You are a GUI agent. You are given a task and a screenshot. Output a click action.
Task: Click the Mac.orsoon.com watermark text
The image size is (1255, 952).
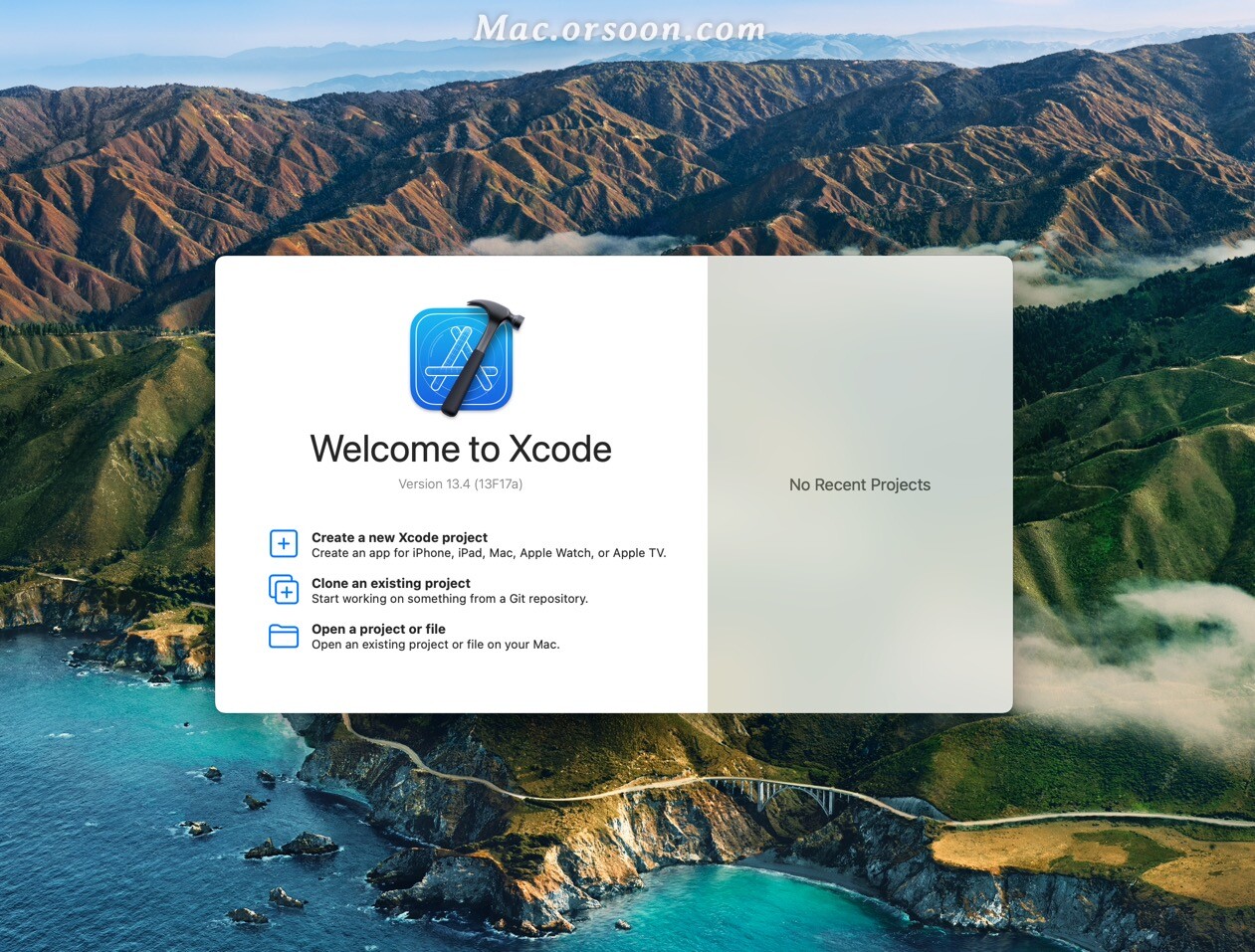point(621,28)
